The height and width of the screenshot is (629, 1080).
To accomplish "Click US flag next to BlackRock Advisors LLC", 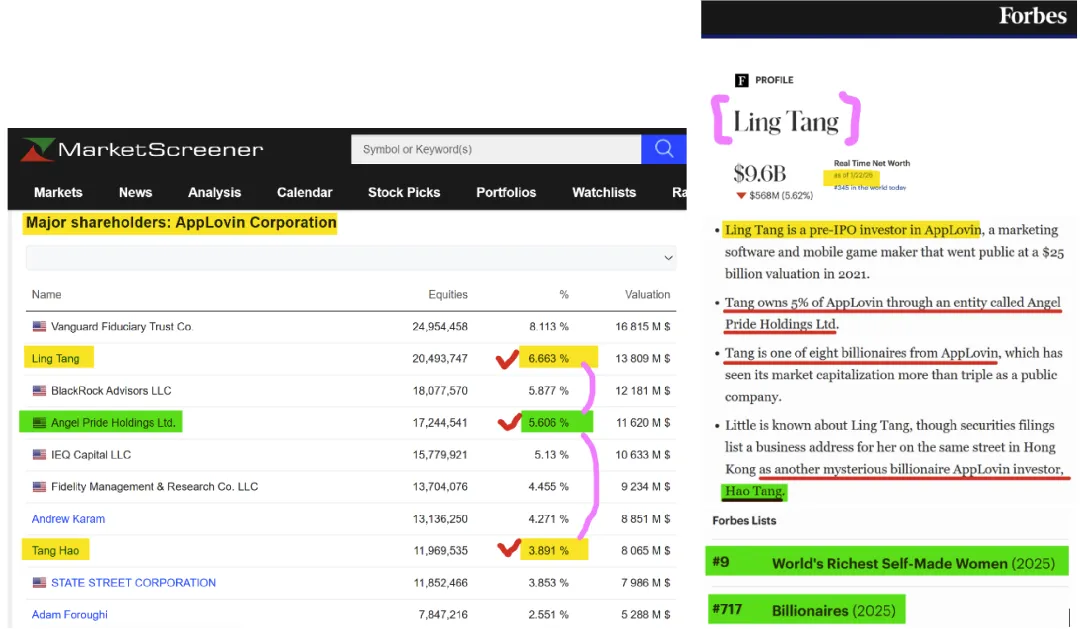I will point(39,391).
